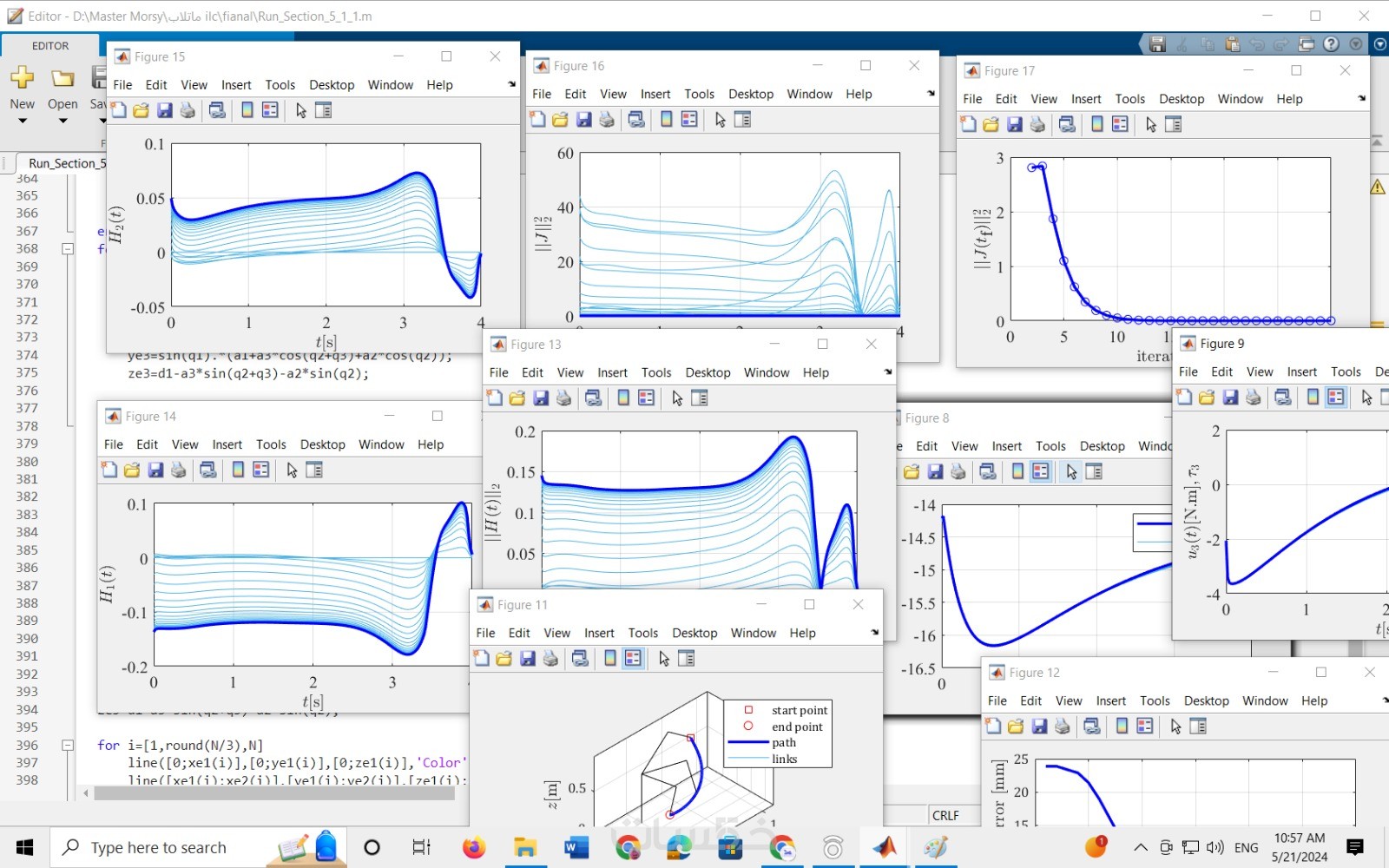Click Print Figure icon in Figure 12 toolbar
The width and height of the screenshot is (1389, 868).
1063,726
